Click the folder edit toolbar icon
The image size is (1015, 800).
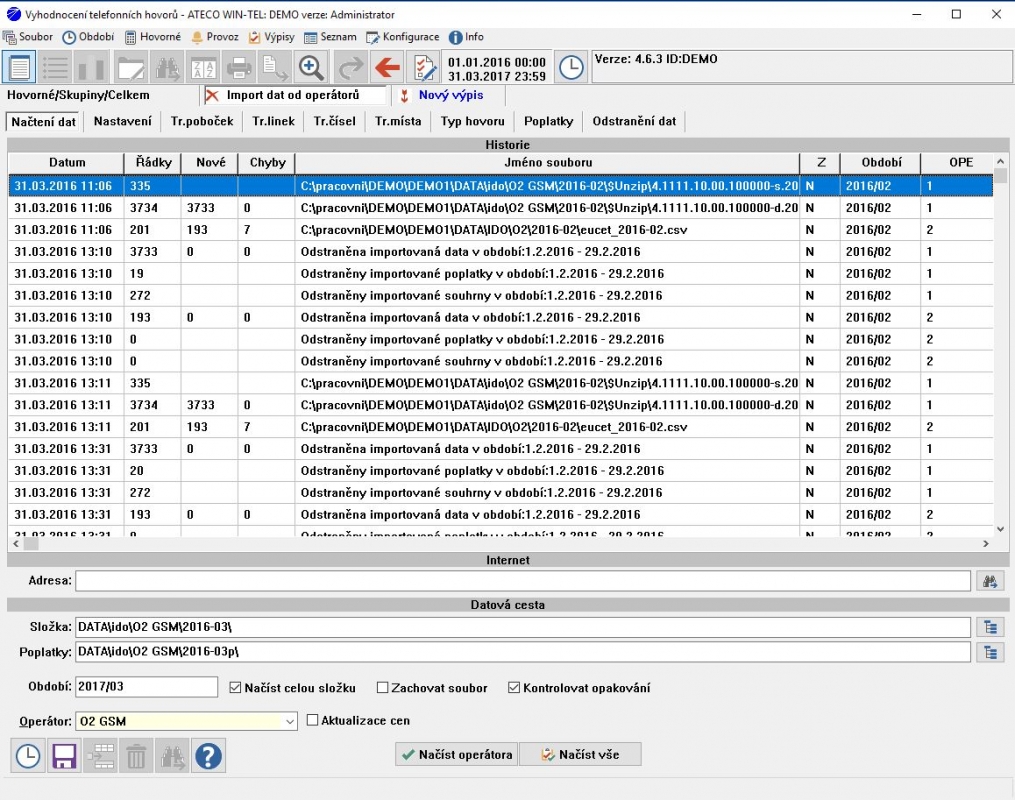(x=131, y=67)
